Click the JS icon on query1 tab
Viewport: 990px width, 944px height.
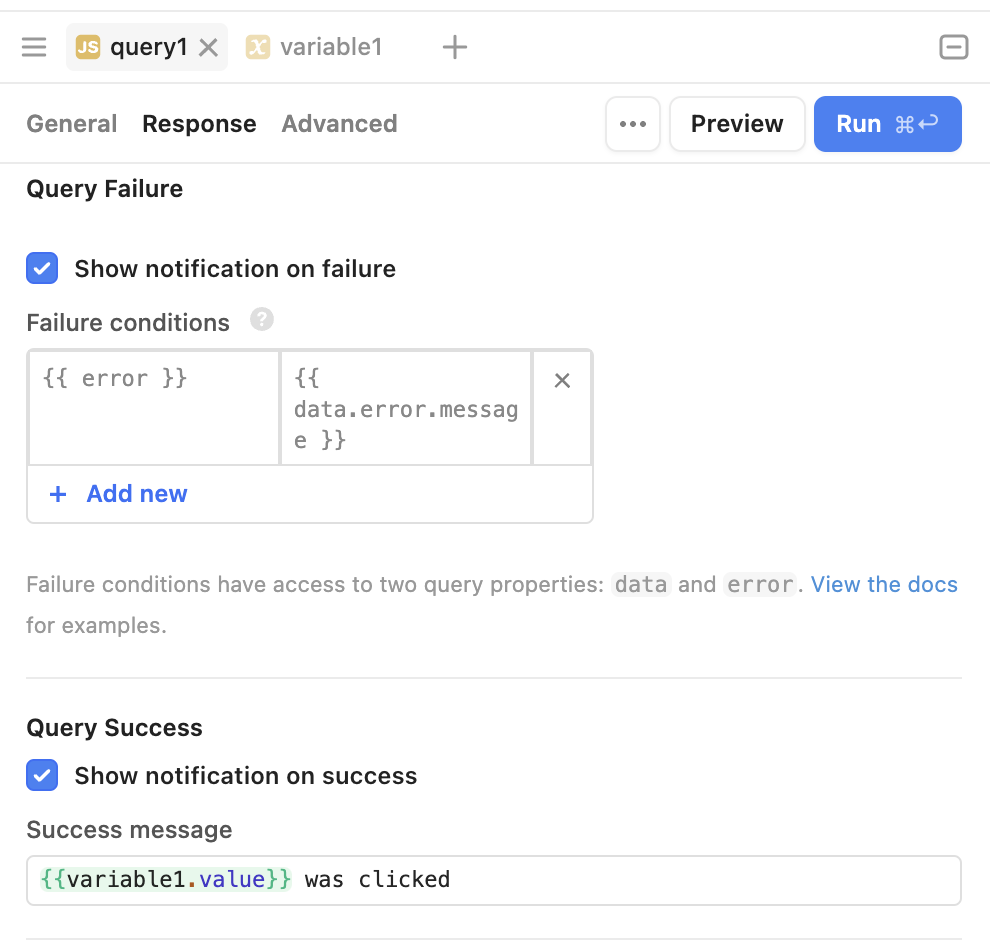pyautogui.click(x=89, y=47)
